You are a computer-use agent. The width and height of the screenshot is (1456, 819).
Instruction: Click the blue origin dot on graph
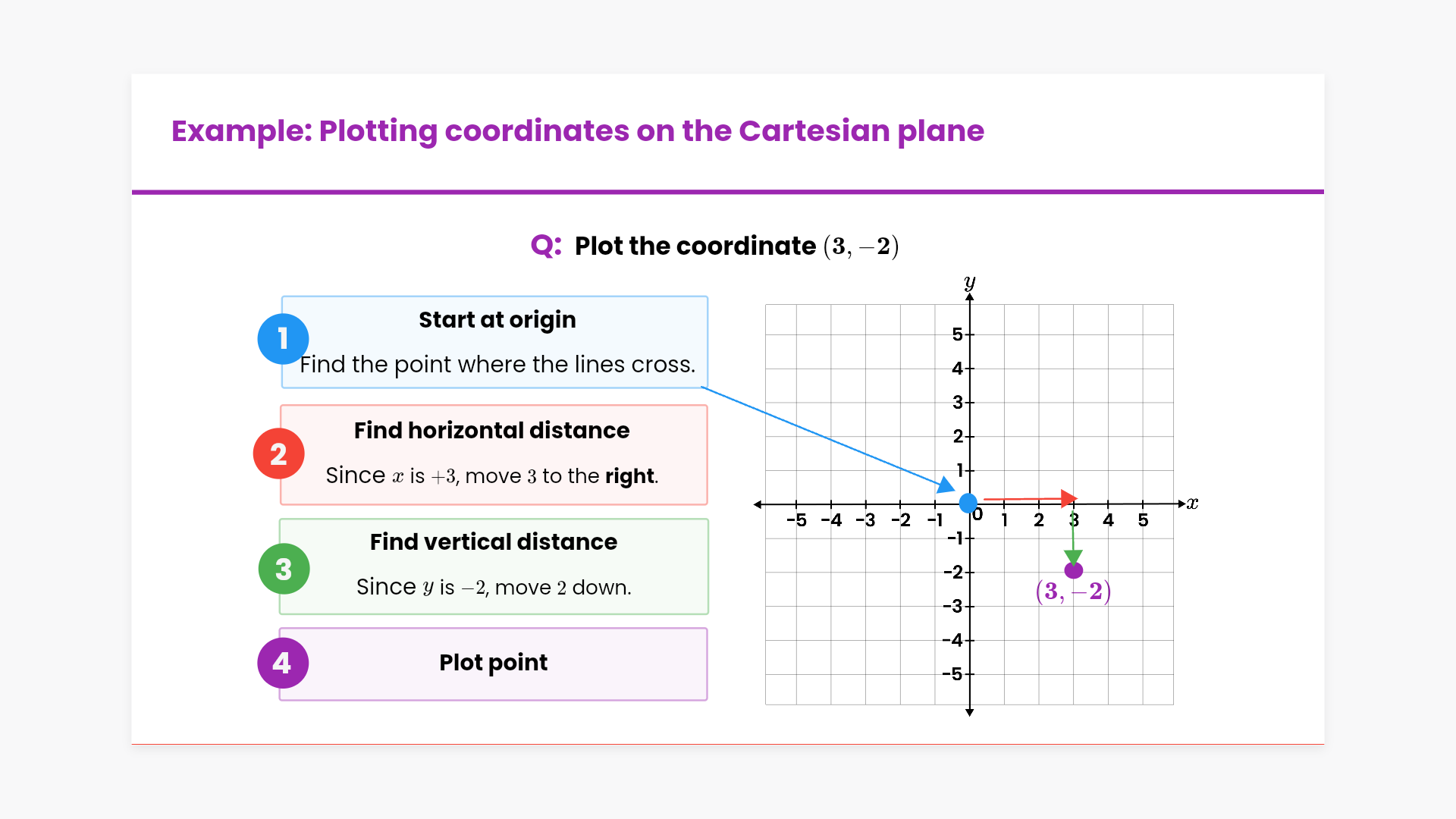tap(968, 503)
